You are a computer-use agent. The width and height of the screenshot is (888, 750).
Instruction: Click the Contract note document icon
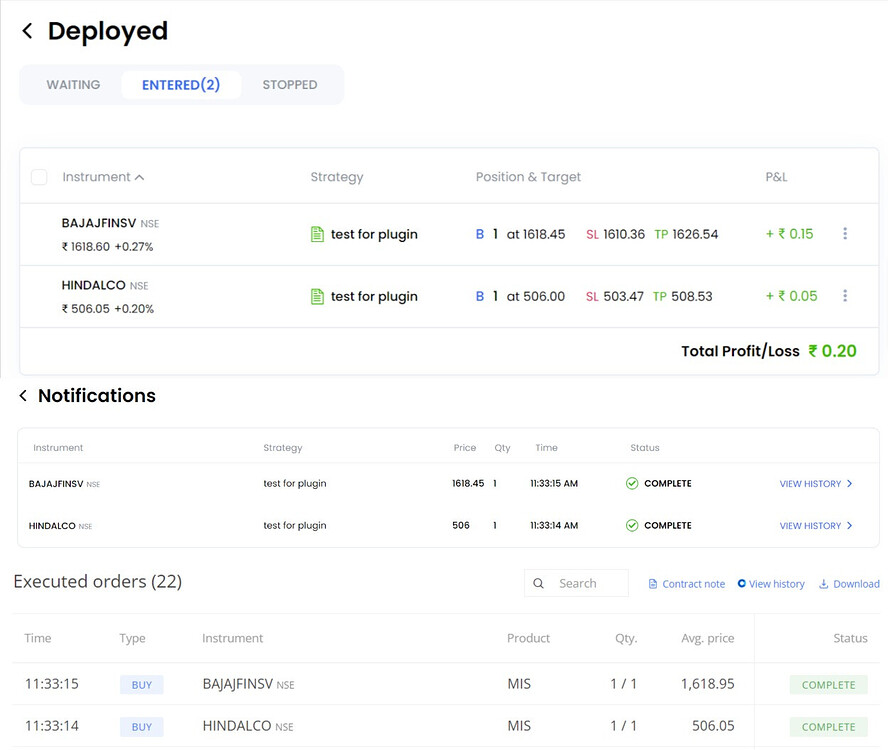(x=653, y=583)
